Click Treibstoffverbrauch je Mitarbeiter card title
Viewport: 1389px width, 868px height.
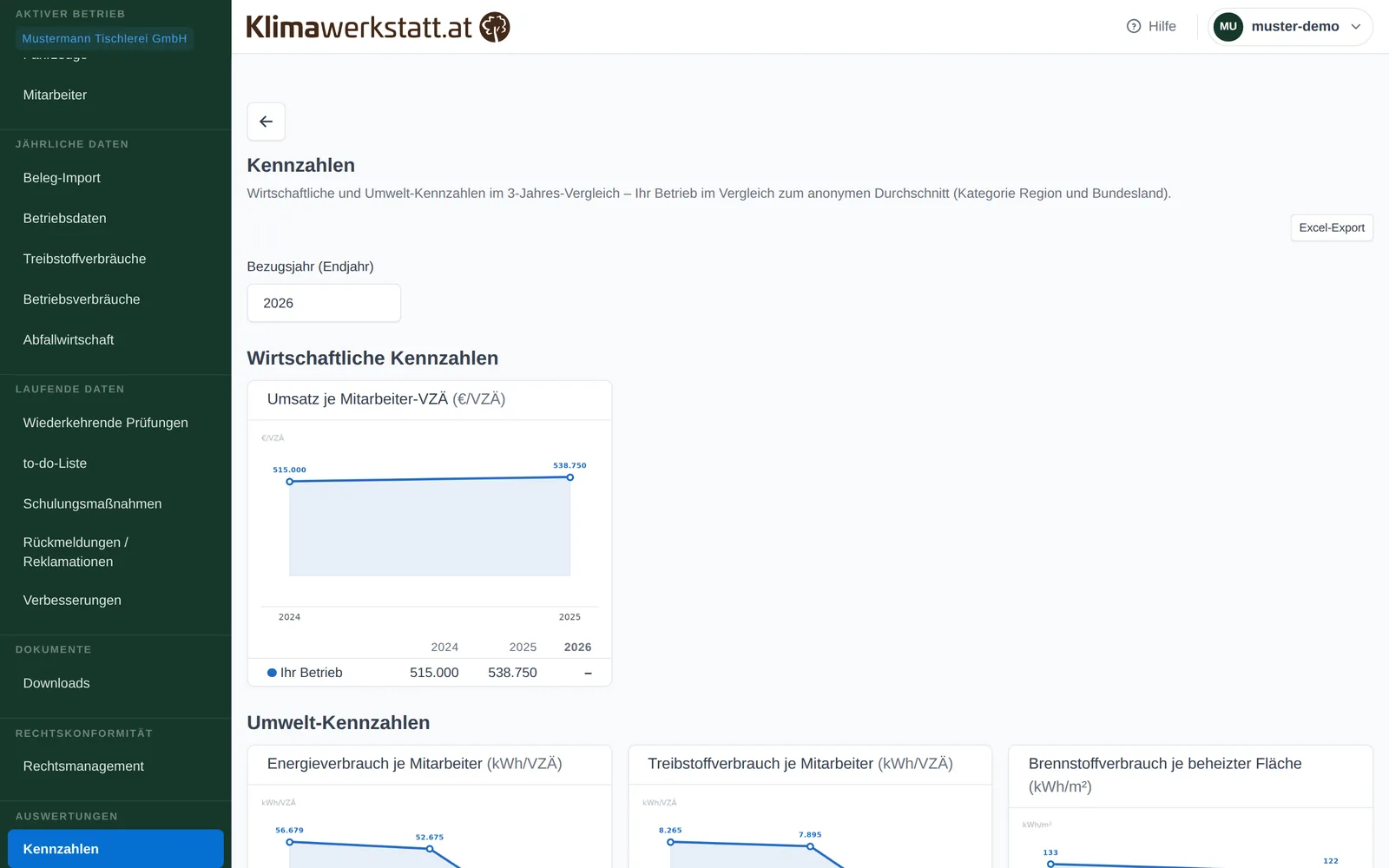(x=800, y=764)
